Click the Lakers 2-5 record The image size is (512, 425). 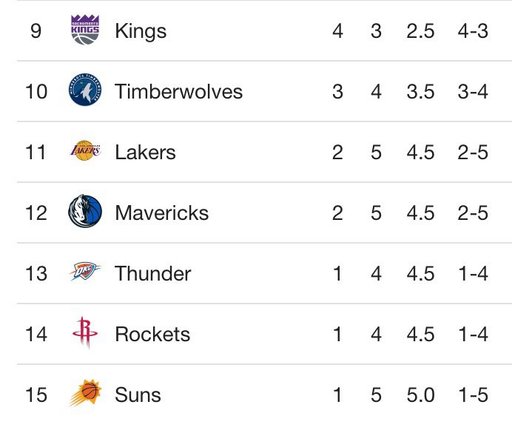pyautogui.click(x=473, y=152)
